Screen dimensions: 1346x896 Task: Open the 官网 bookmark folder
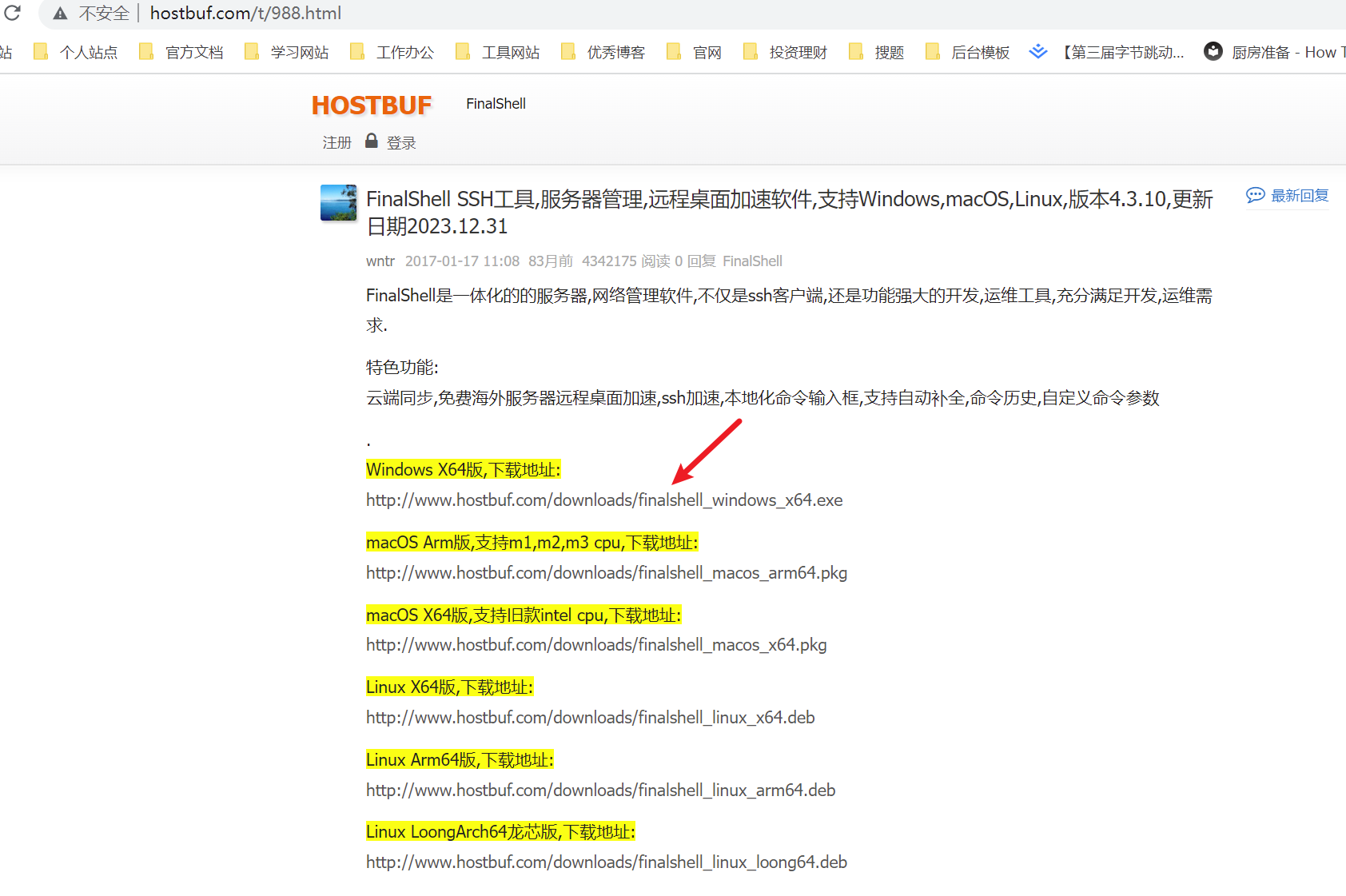click(695, 52)
